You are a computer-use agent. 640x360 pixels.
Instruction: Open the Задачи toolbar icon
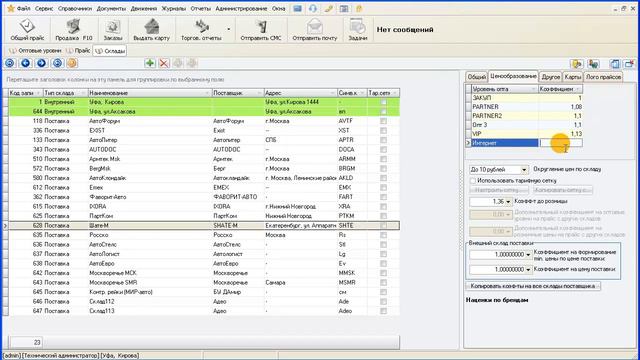(358, 29)
